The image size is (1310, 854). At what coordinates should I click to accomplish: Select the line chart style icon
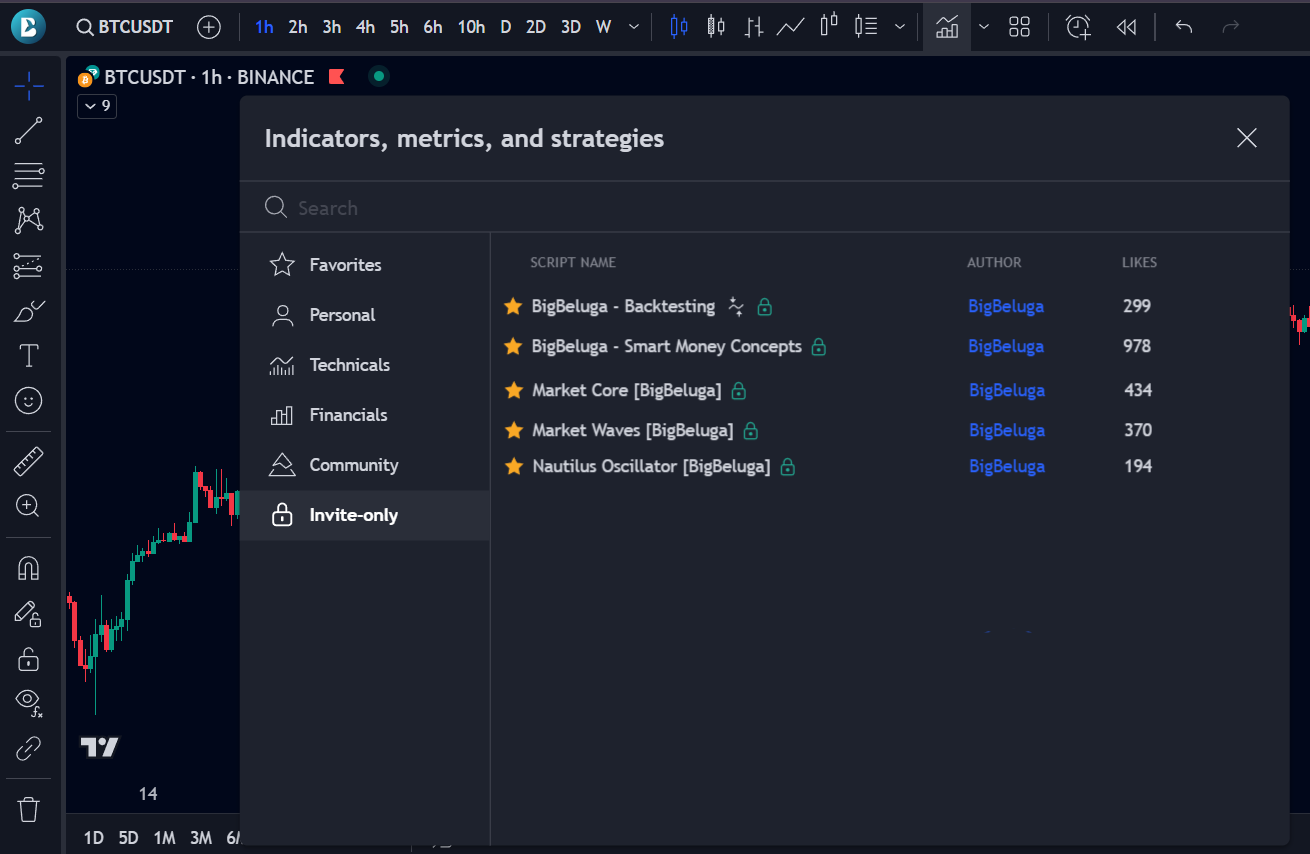[x=791, y=27]
